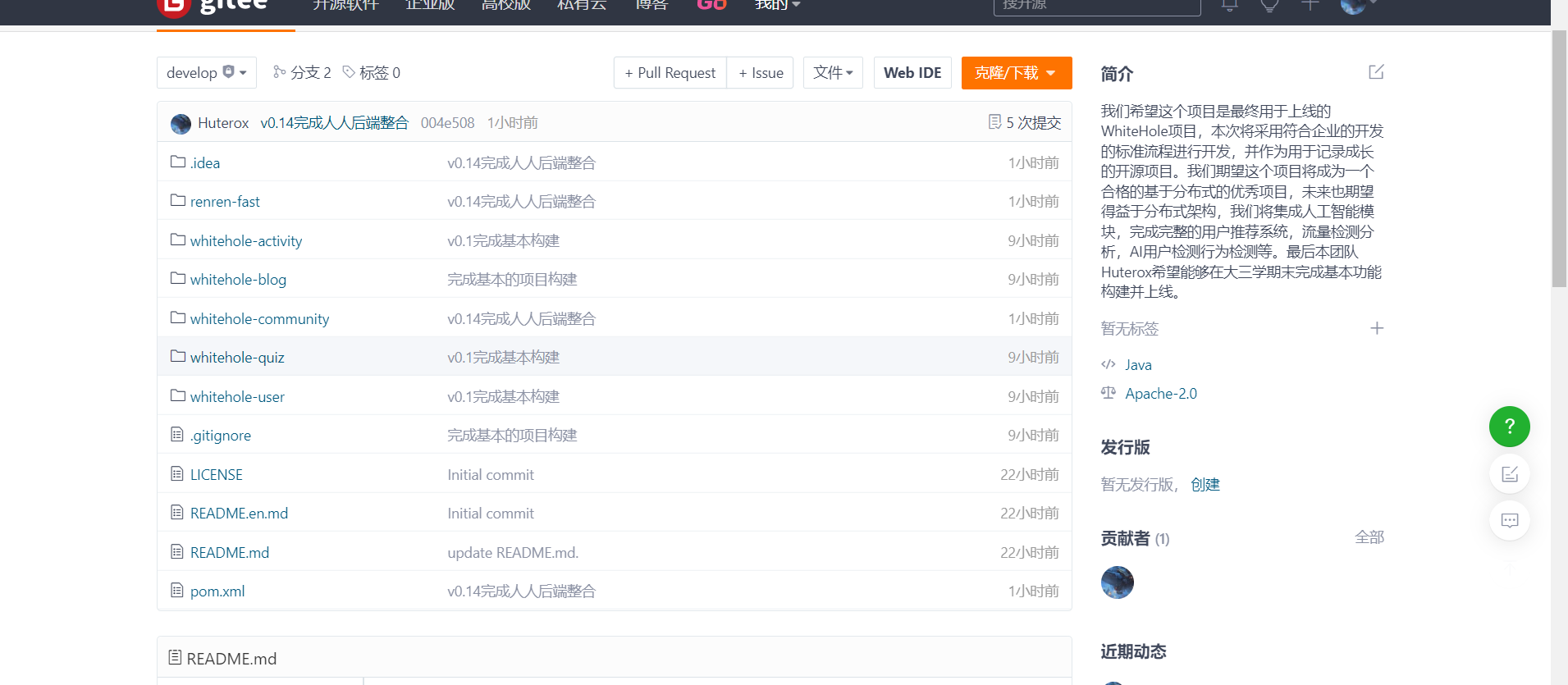
Task: Open the .gitignore file link
Action: pyautogui.click(x=221, y=435)
